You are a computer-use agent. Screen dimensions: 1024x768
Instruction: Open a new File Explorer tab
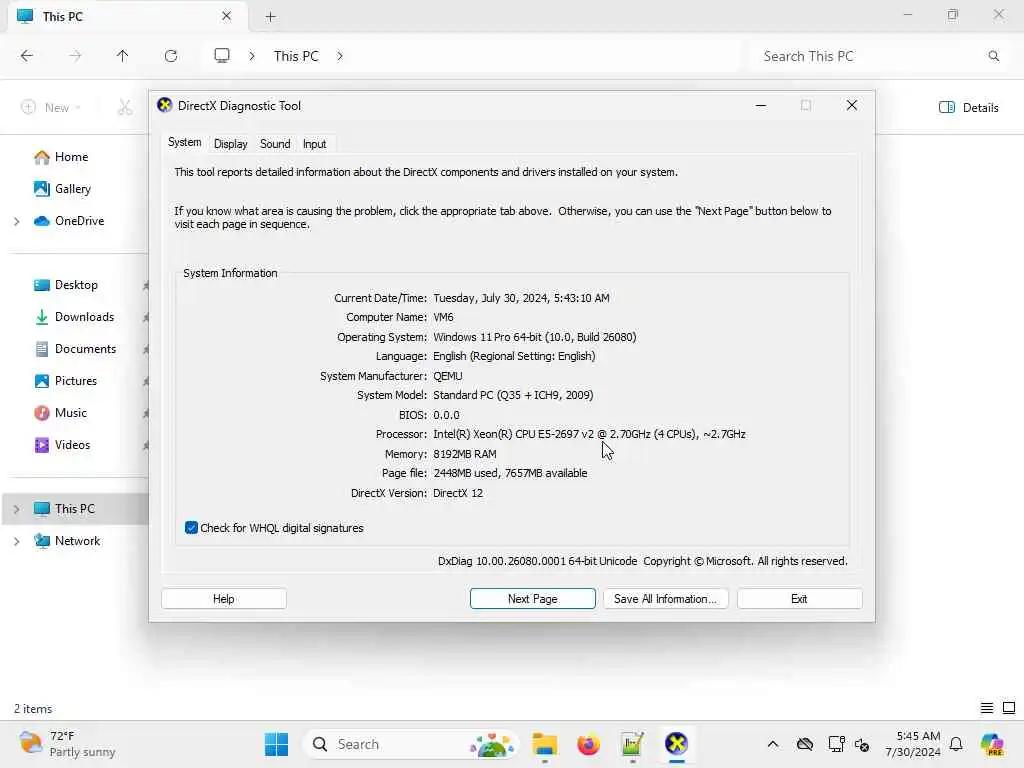tap(270, 16)
